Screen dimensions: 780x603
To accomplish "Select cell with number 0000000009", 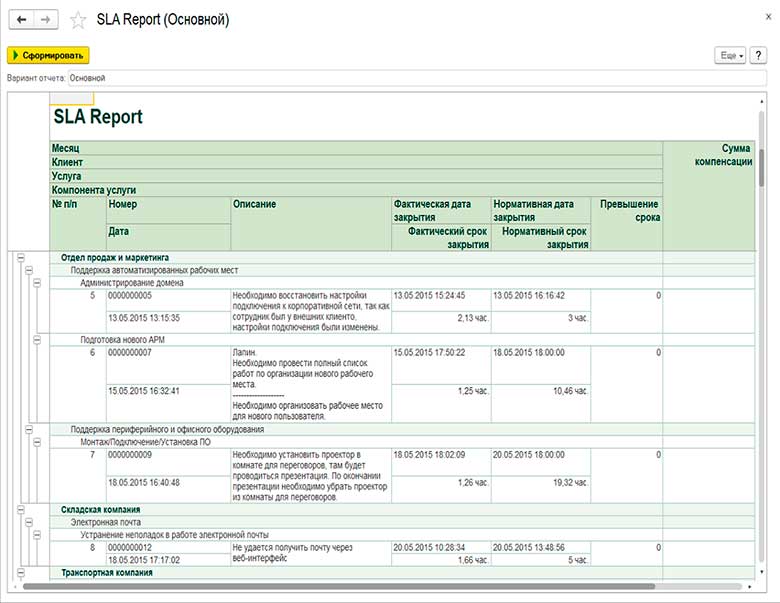I will [x=169, y=462].
